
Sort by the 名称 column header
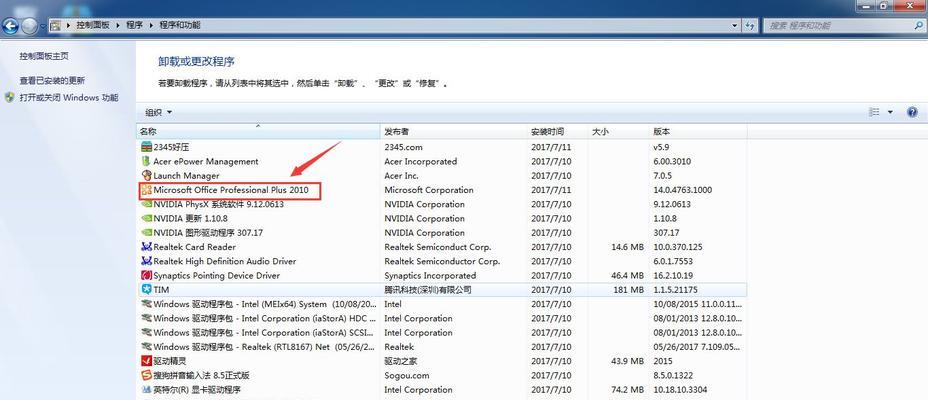click(258, 131)
